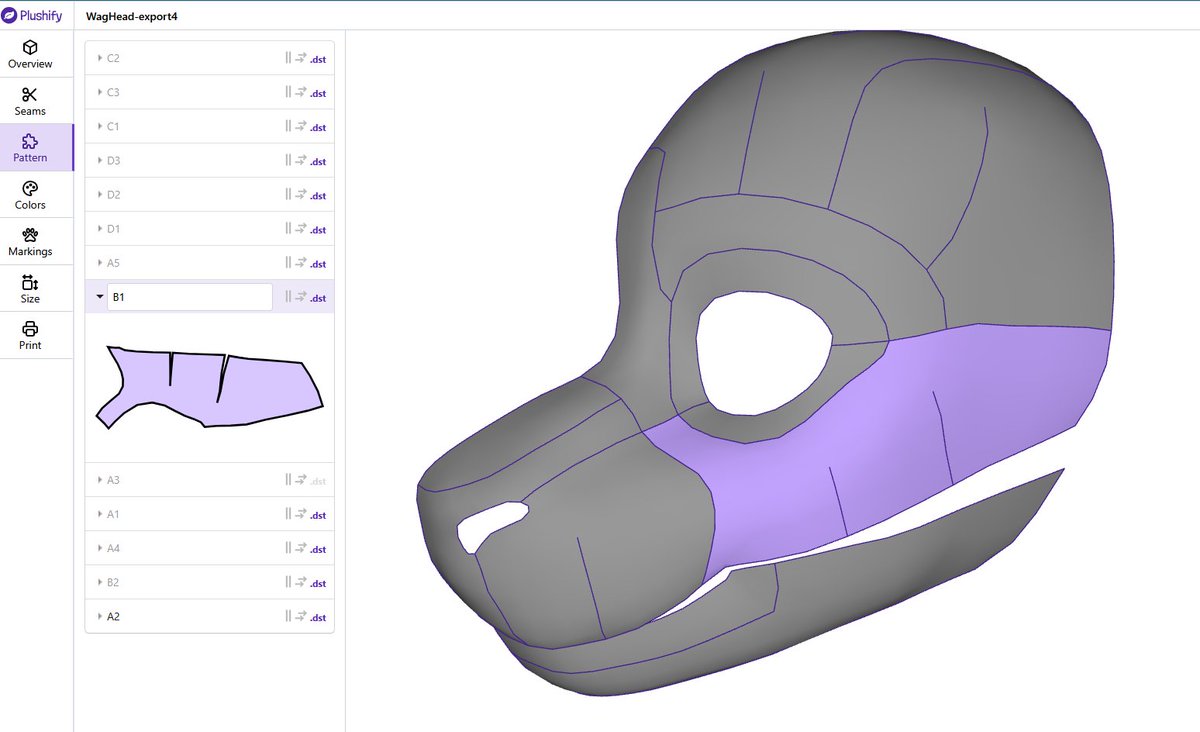
Task: Switch to the Seams section
Action: (30, 101)
